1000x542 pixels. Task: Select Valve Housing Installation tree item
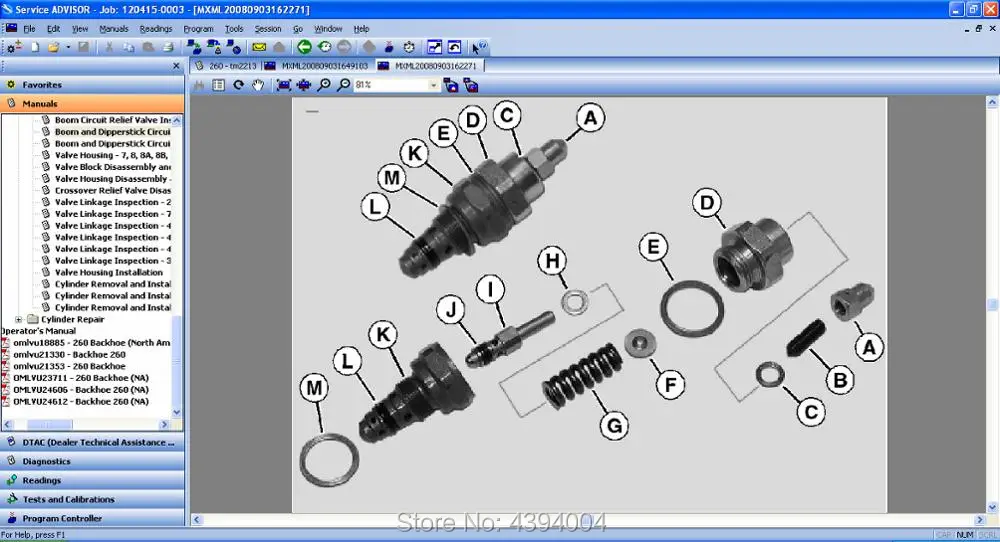pos(108,272)
